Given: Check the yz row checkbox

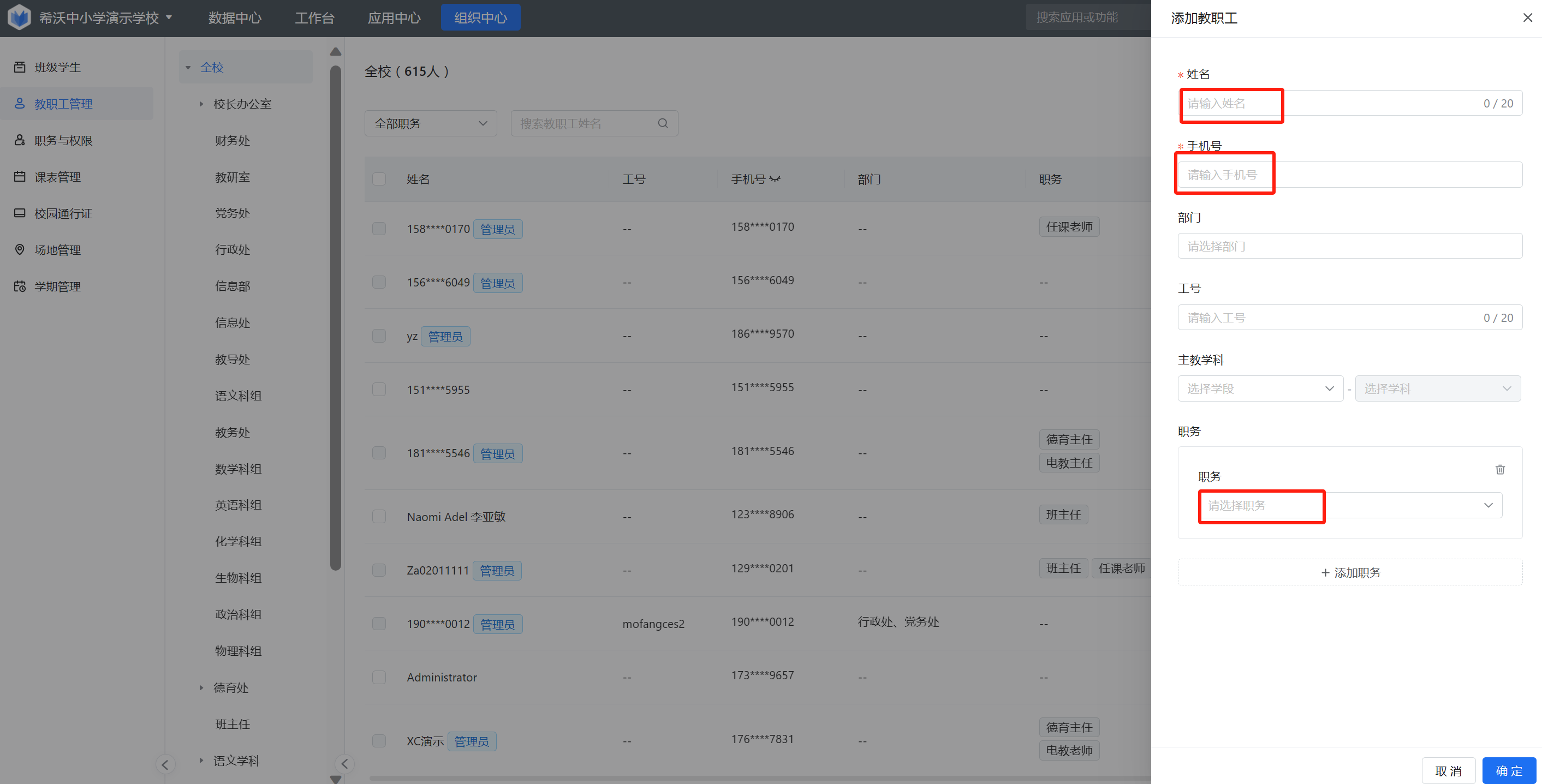Looking at the screenshot, I should click(379, 336).
